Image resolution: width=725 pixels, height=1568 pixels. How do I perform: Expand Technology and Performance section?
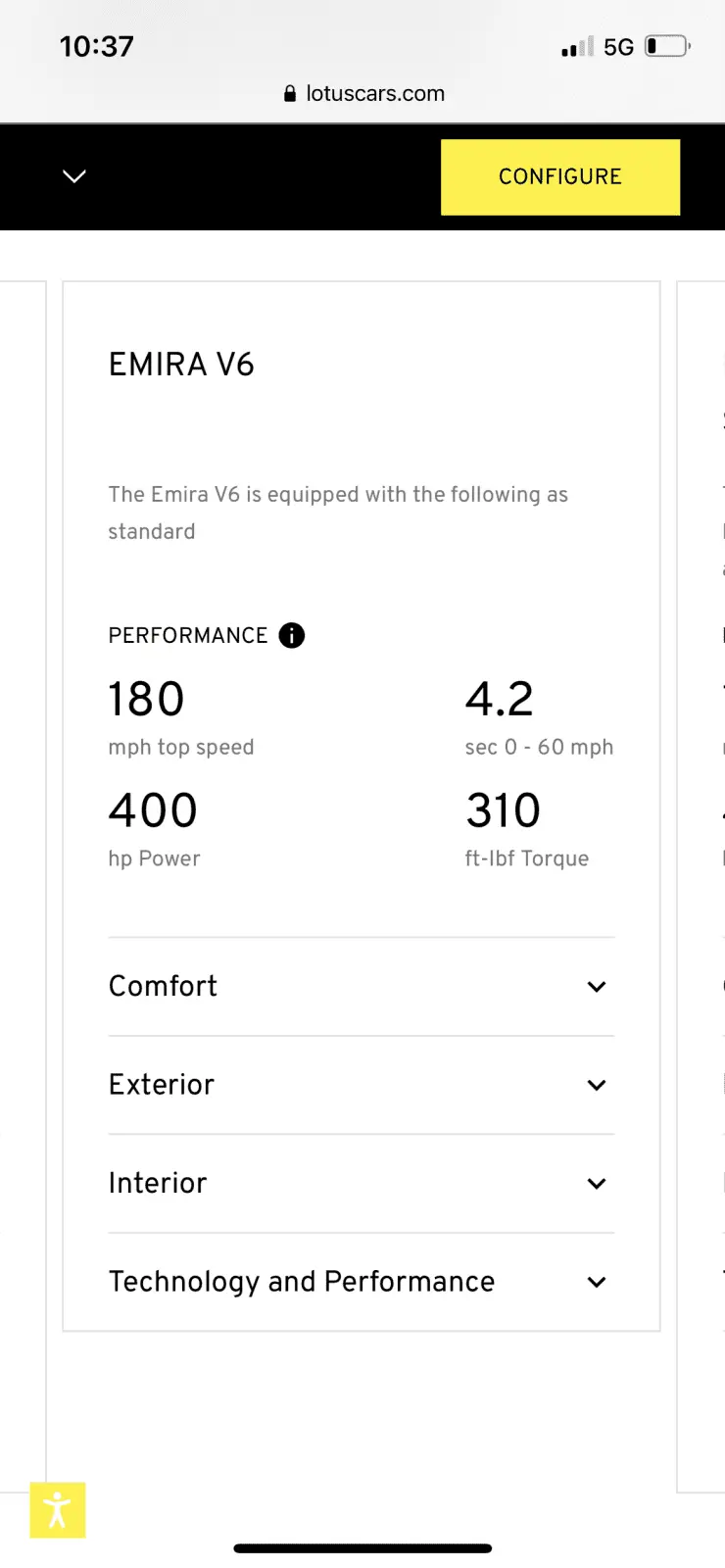pos(362,1282)
